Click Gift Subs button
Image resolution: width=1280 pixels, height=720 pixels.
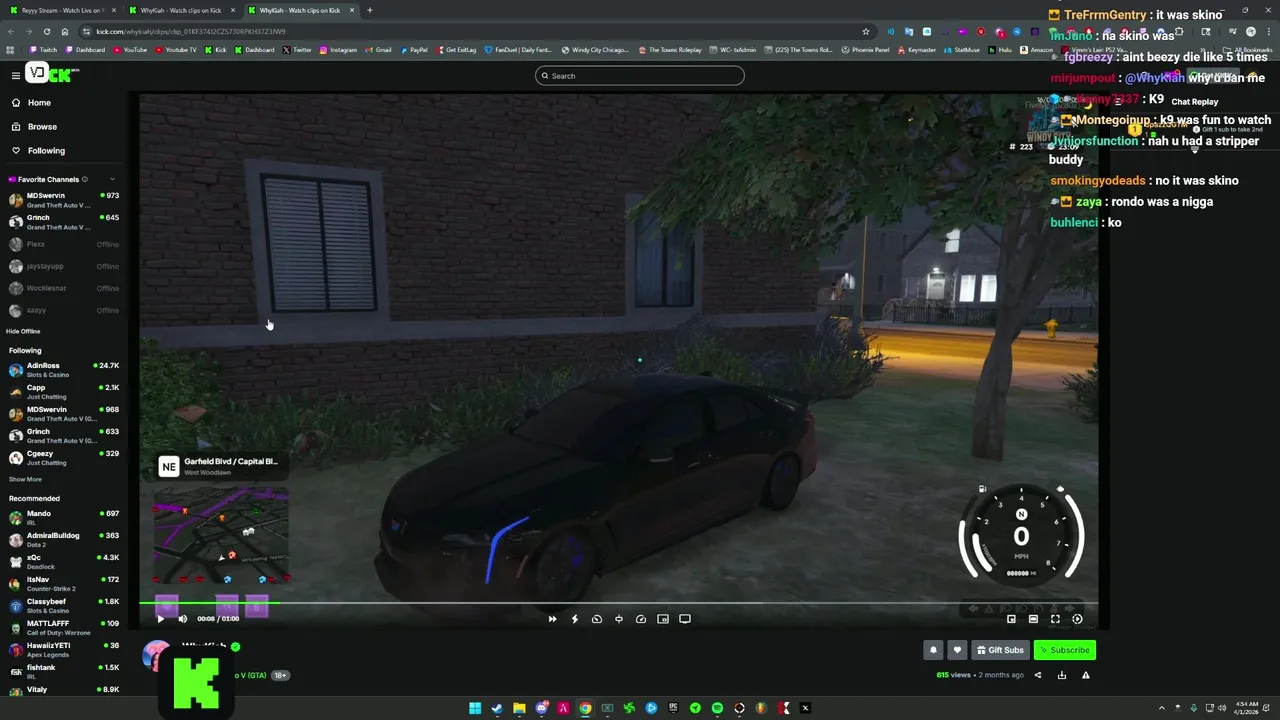[x=1000, y=650]
